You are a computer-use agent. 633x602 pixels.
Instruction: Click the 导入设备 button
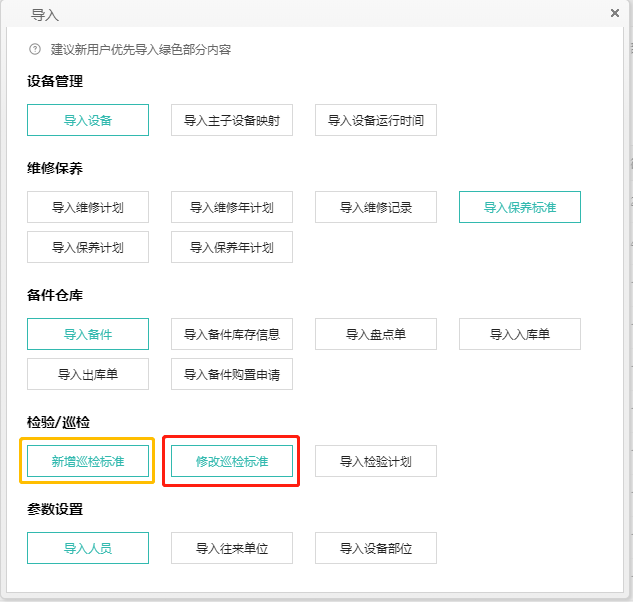point(88,120)
